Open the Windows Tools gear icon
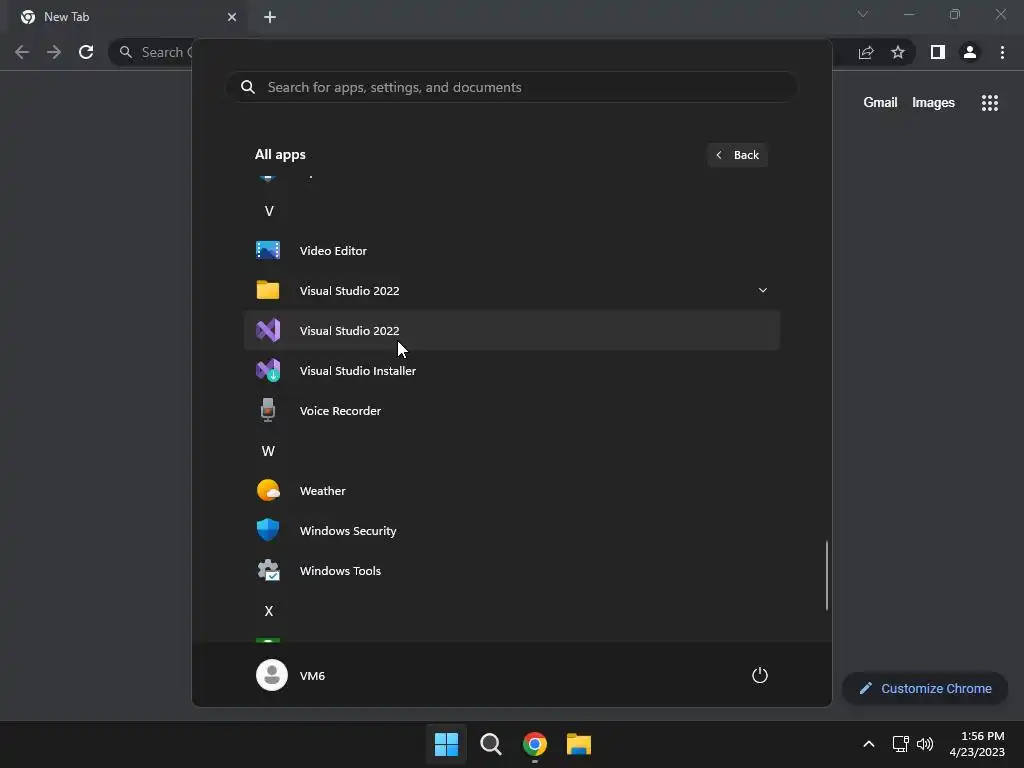The image size is (1024, 768). coord(268,570)
